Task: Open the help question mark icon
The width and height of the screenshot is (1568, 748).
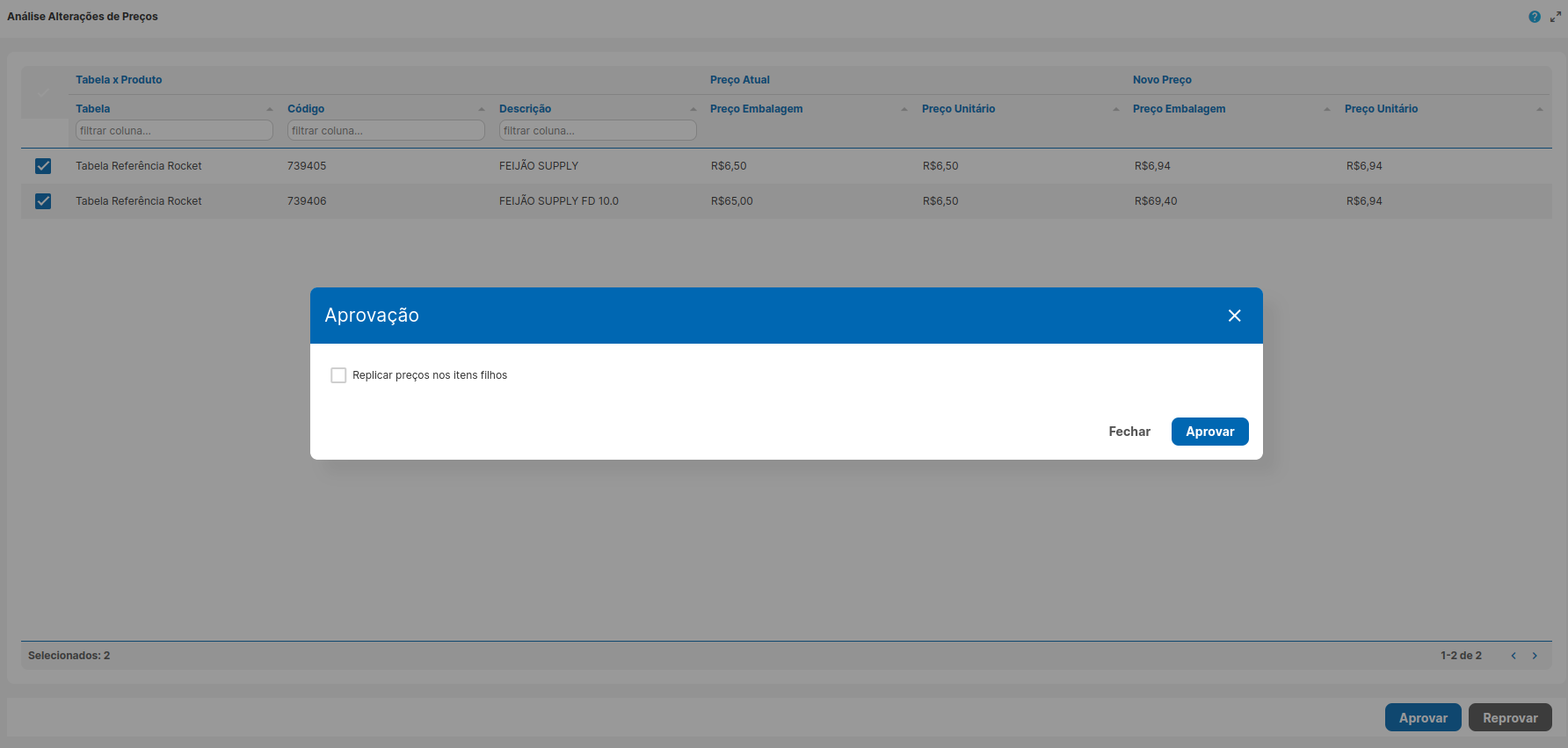Action: [1535, 17]
